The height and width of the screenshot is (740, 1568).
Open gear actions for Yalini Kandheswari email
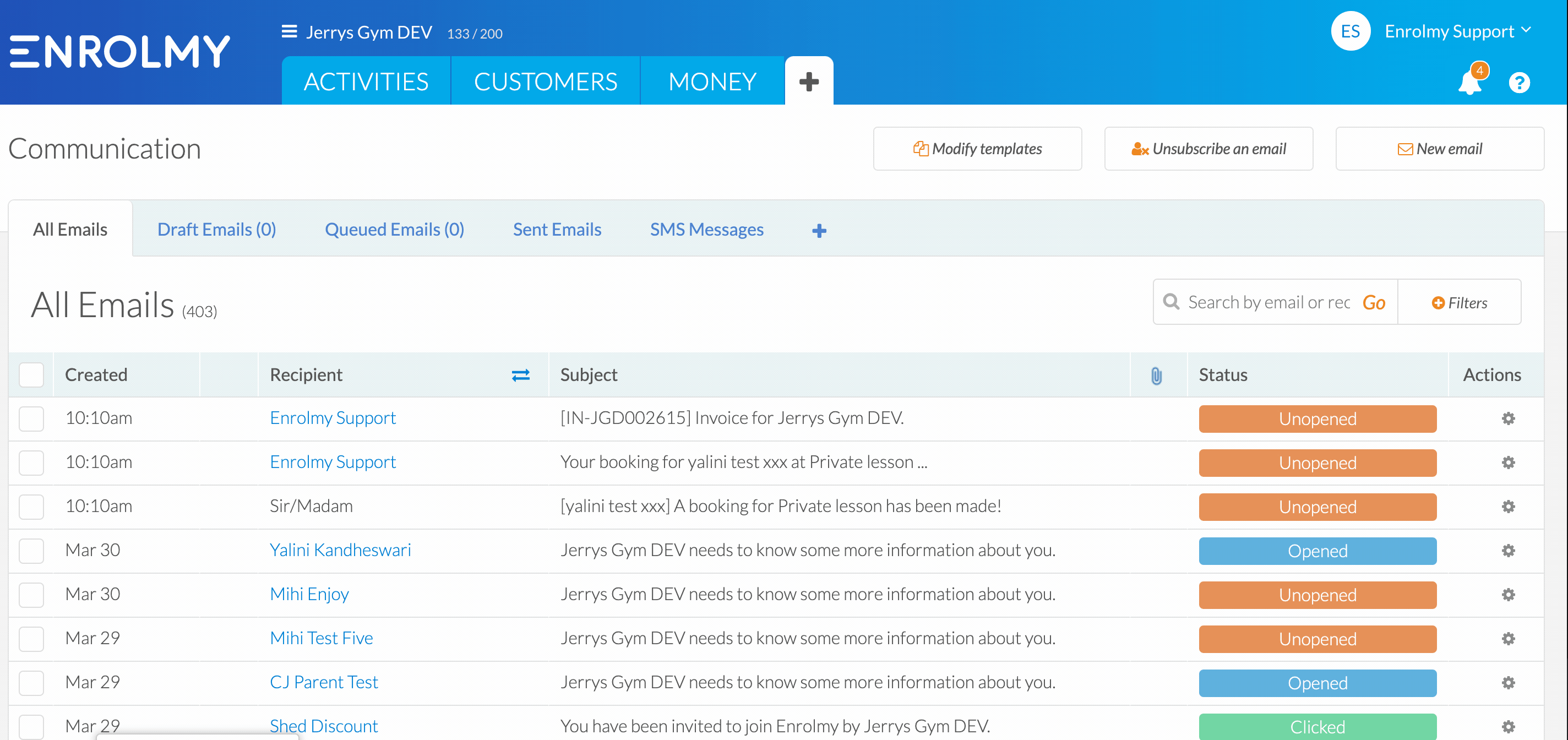tap(1509, 551)
